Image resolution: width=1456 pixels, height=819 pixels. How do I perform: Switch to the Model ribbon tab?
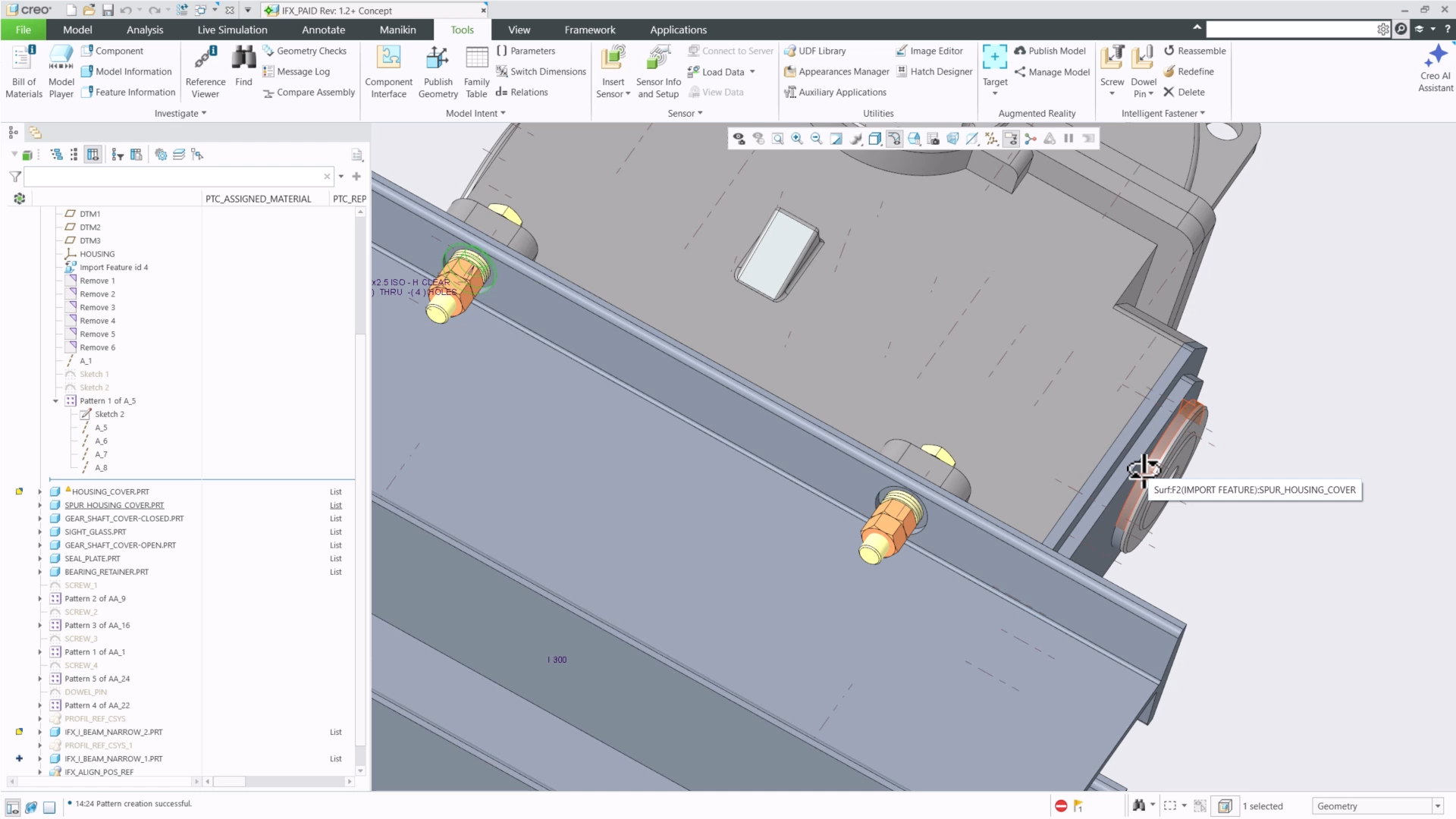[77, 30]
